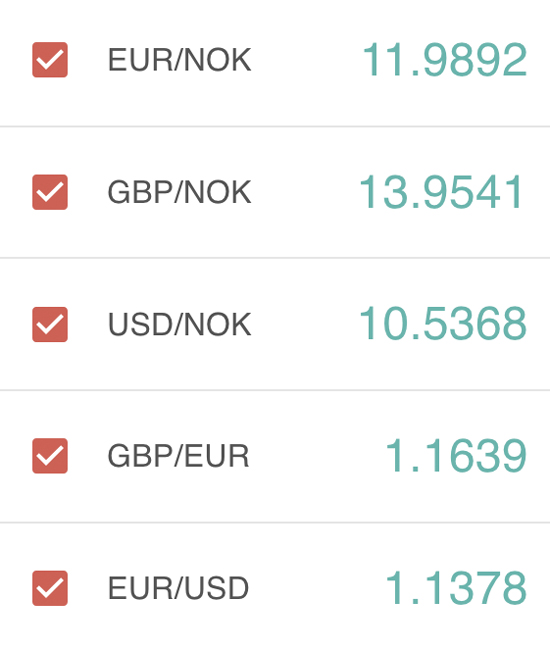The height and width of the screenshot is (650, 550).
Task: Open the 1.1639 exchange rate value
Action: coord(456,456)
